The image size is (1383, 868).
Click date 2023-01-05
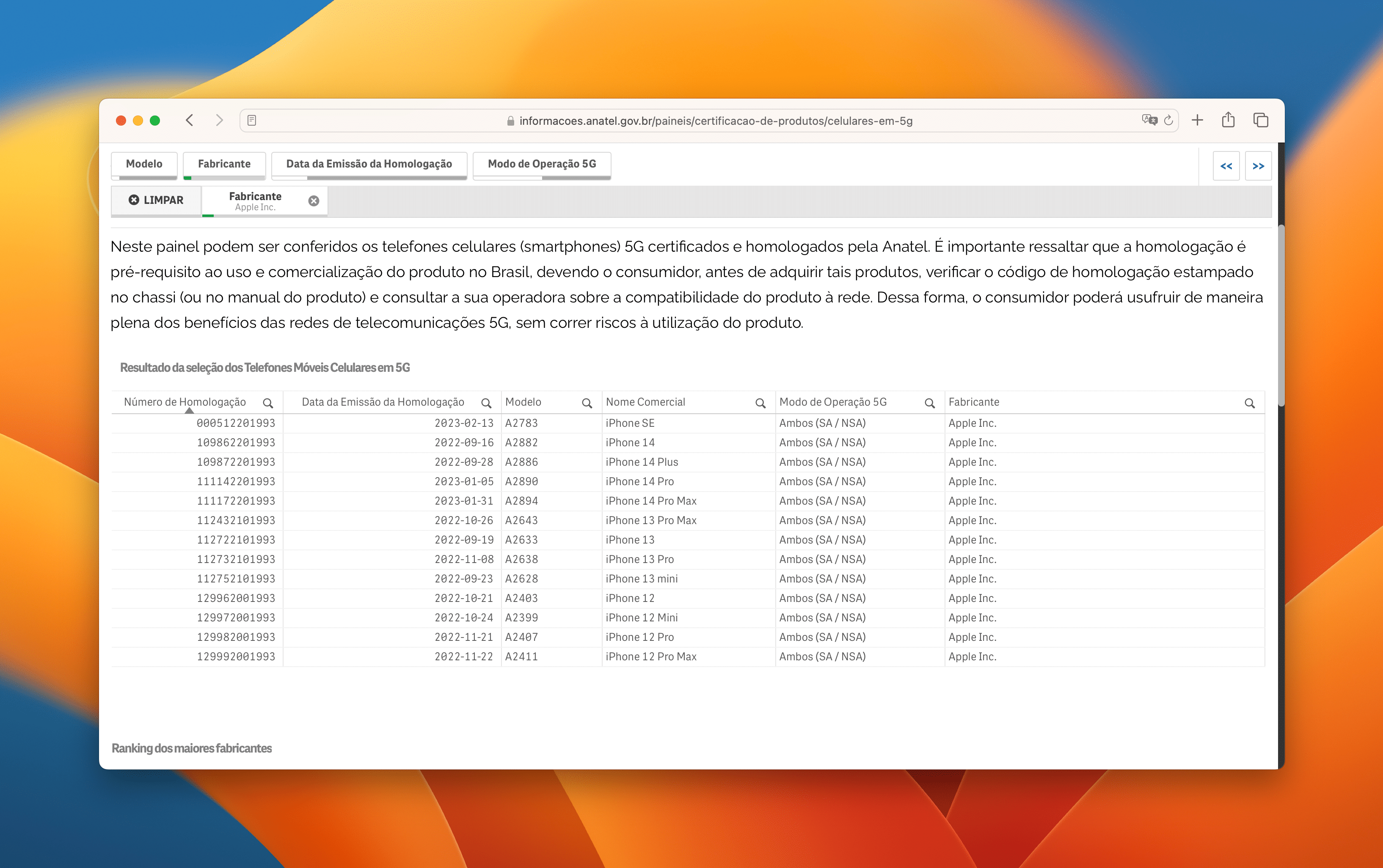pyautogui.click(x=464, y=482)
